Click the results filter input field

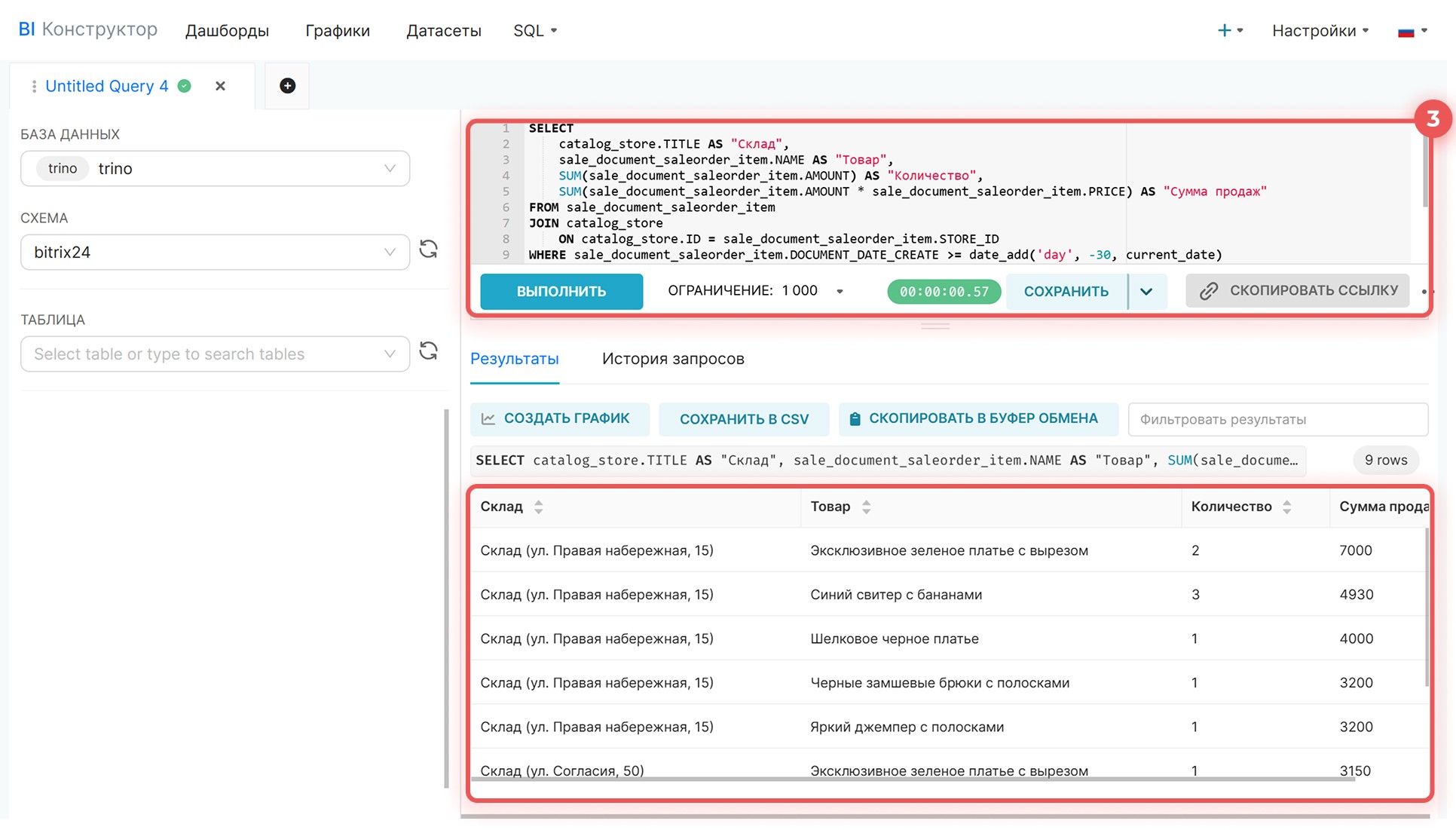pyautogui.click(x=1277, y=419)
